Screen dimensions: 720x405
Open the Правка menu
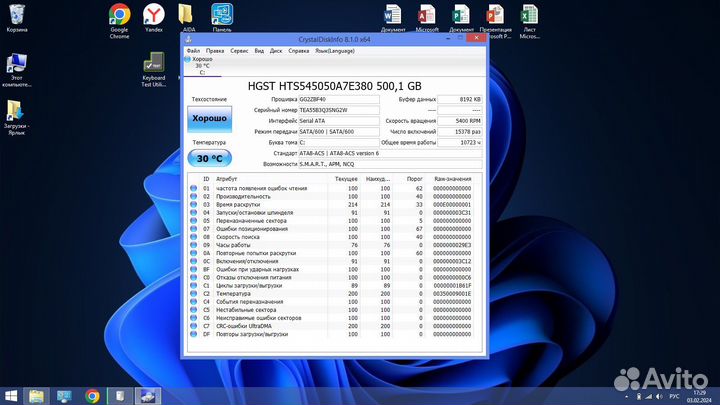click(x=215, y=51)
